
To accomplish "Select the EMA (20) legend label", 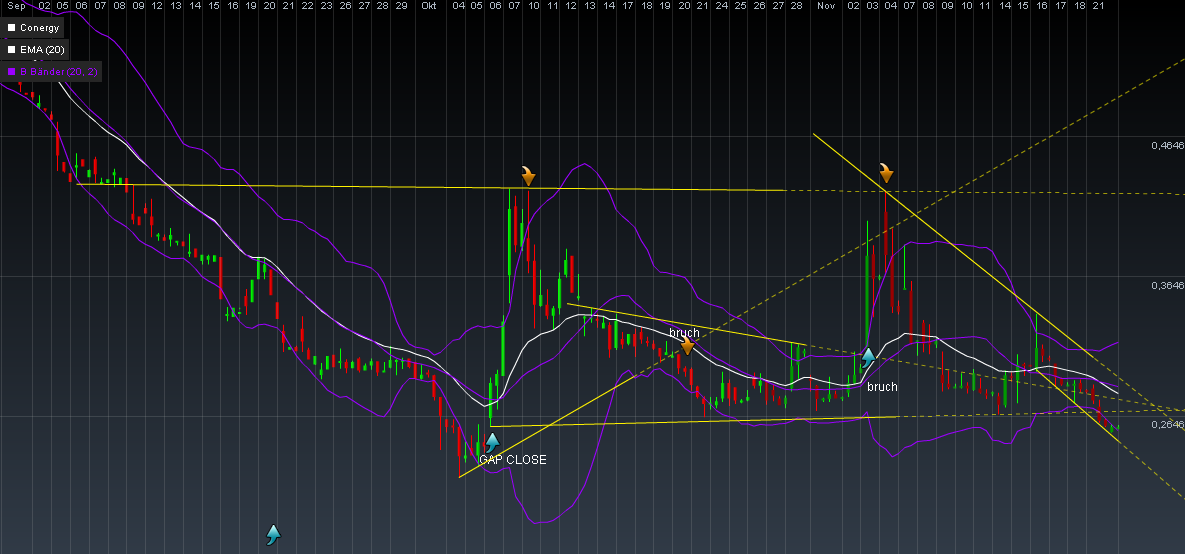I will [x=42, y=49].
